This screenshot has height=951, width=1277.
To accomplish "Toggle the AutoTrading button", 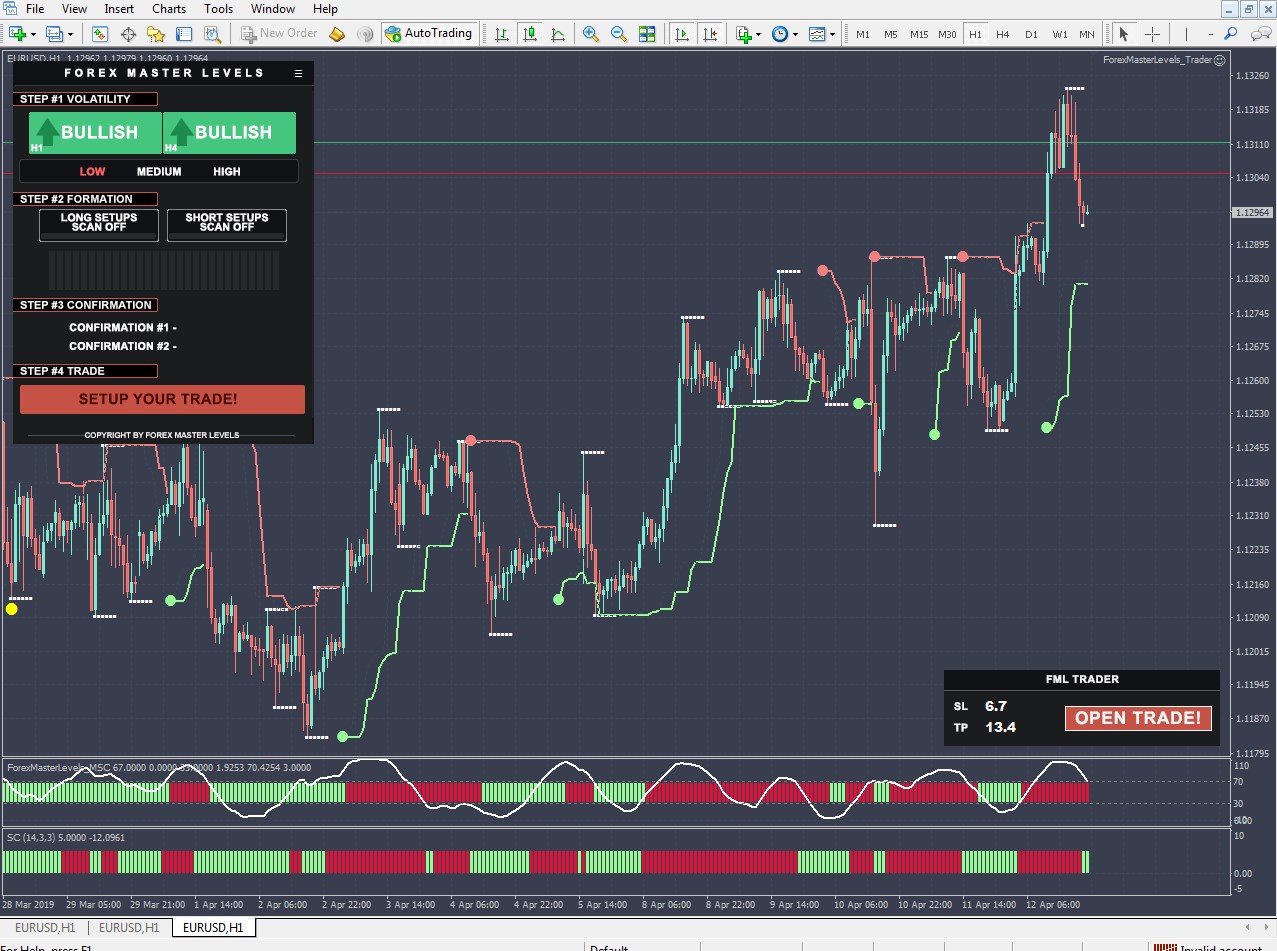I will (x=428, y=33).
